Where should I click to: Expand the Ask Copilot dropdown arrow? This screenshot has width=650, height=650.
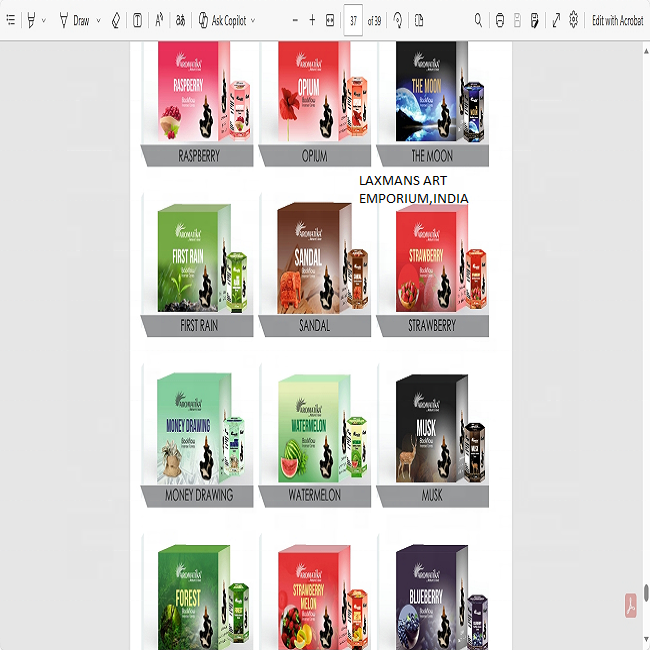[253, 20]
